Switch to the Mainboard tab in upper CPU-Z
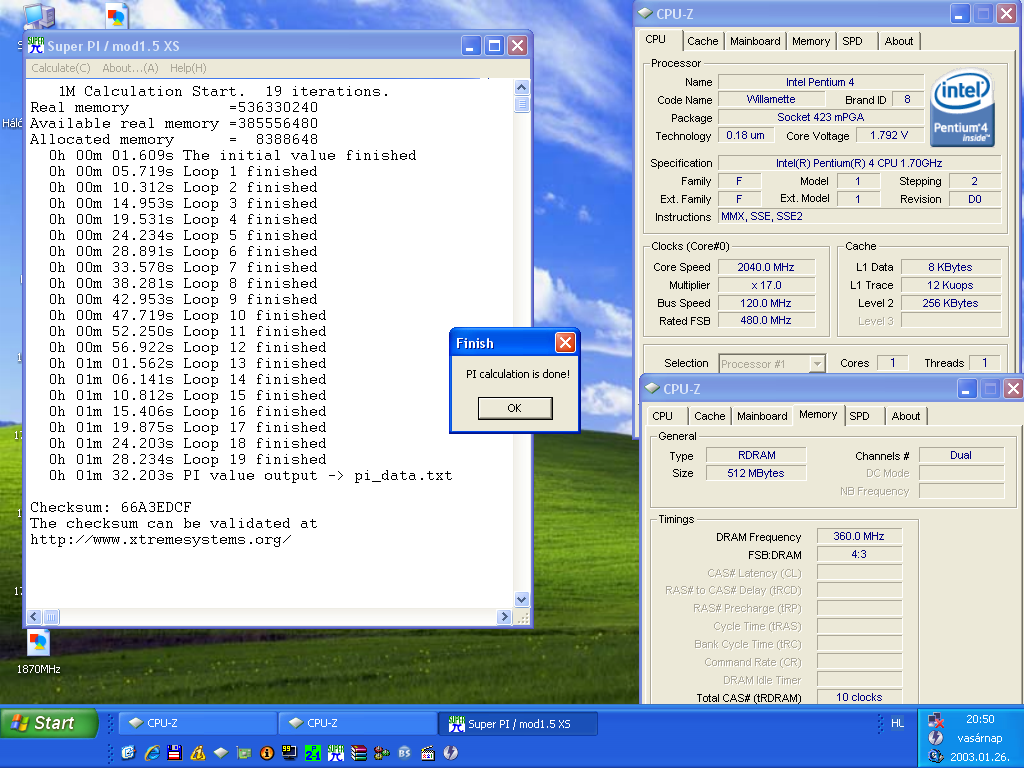 click(x=755, y=41)
